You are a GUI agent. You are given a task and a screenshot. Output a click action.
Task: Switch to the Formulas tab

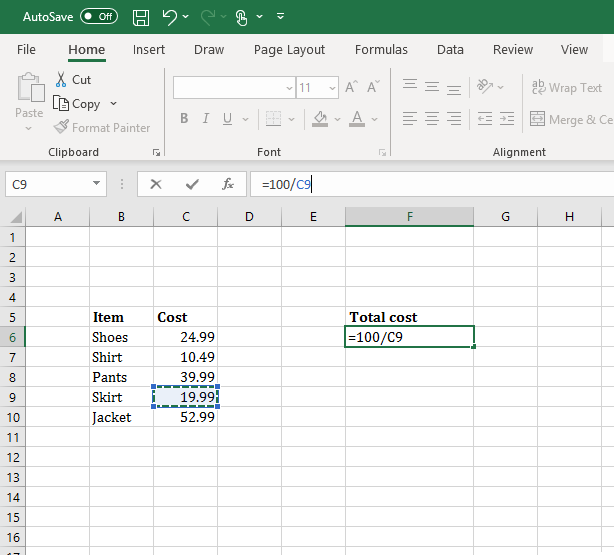[381, 50]
